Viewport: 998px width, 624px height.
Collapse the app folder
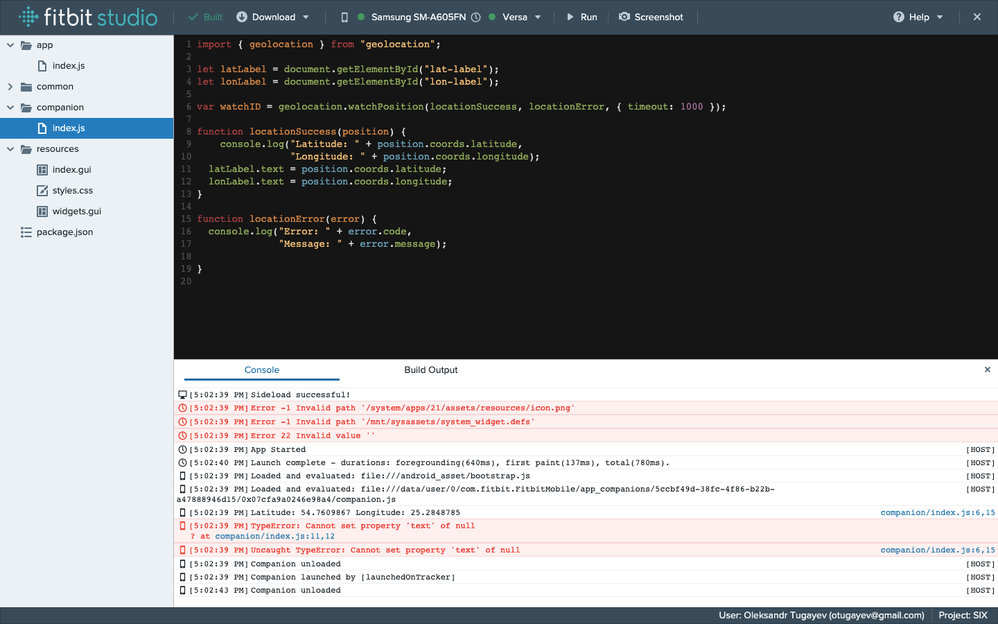(12, 45)
